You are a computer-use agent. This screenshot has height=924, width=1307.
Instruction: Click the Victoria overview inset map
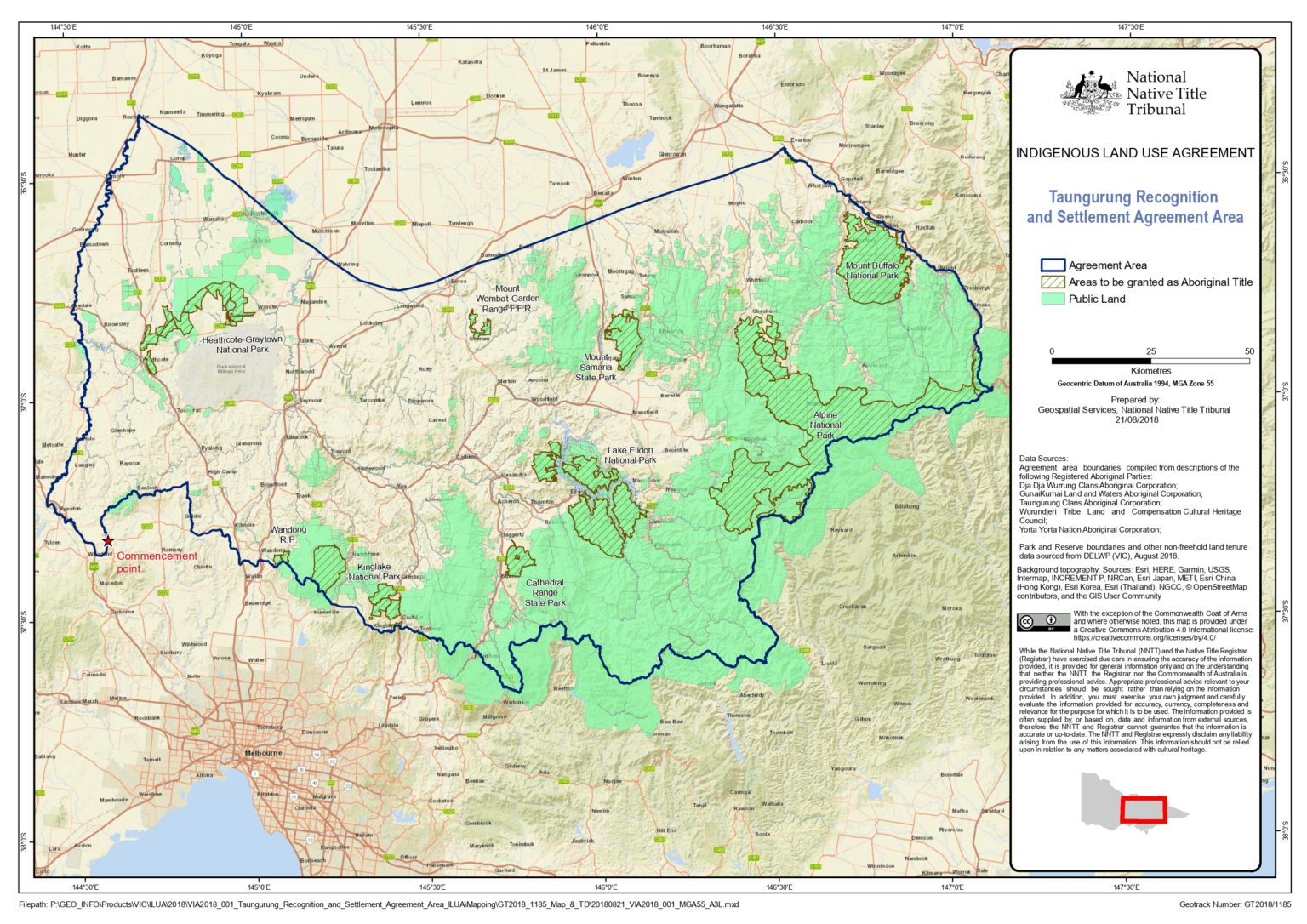1115,800
